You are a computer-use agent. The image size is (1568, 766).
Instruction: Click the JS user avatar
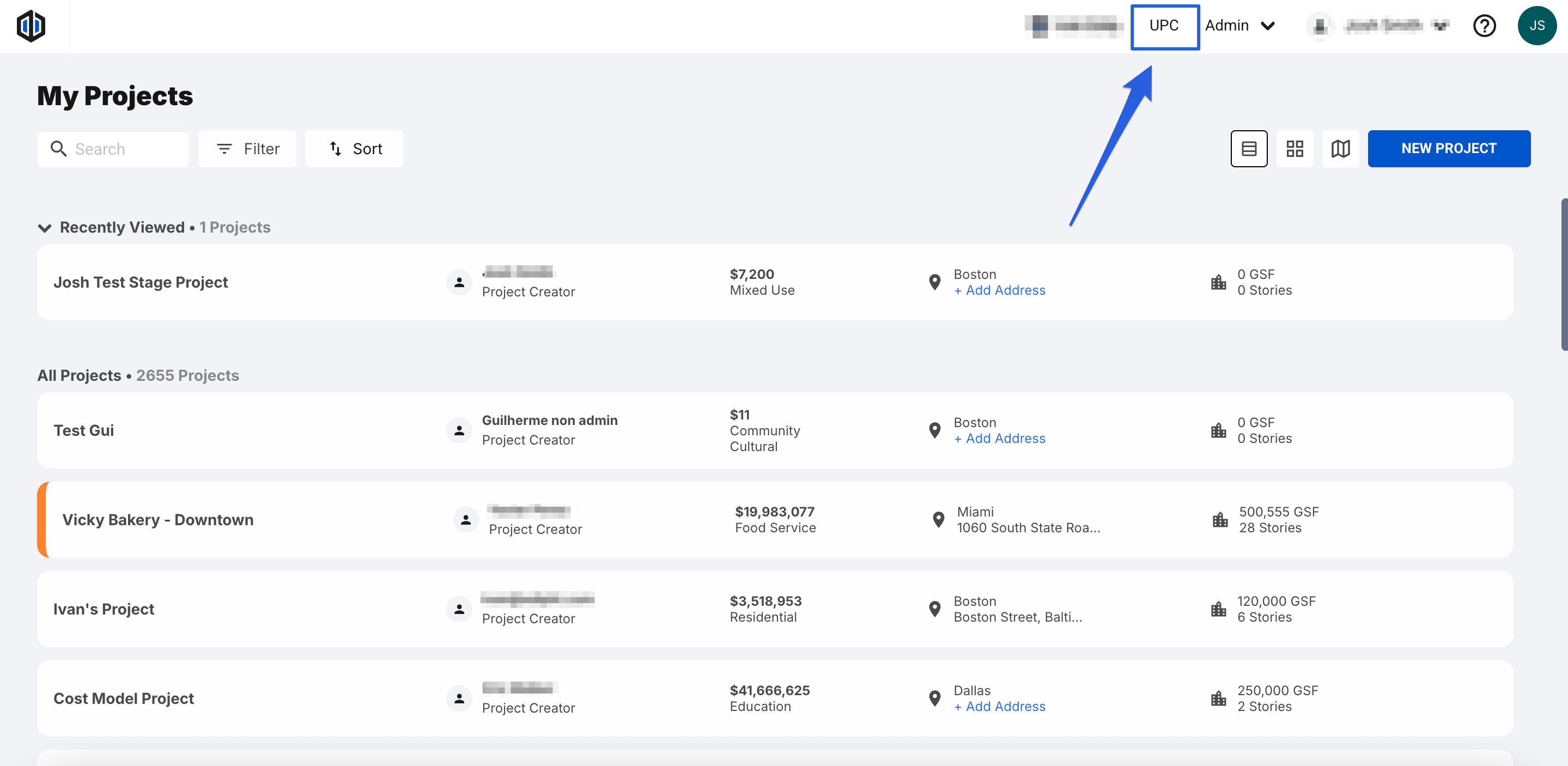[x=1536, y=26]
